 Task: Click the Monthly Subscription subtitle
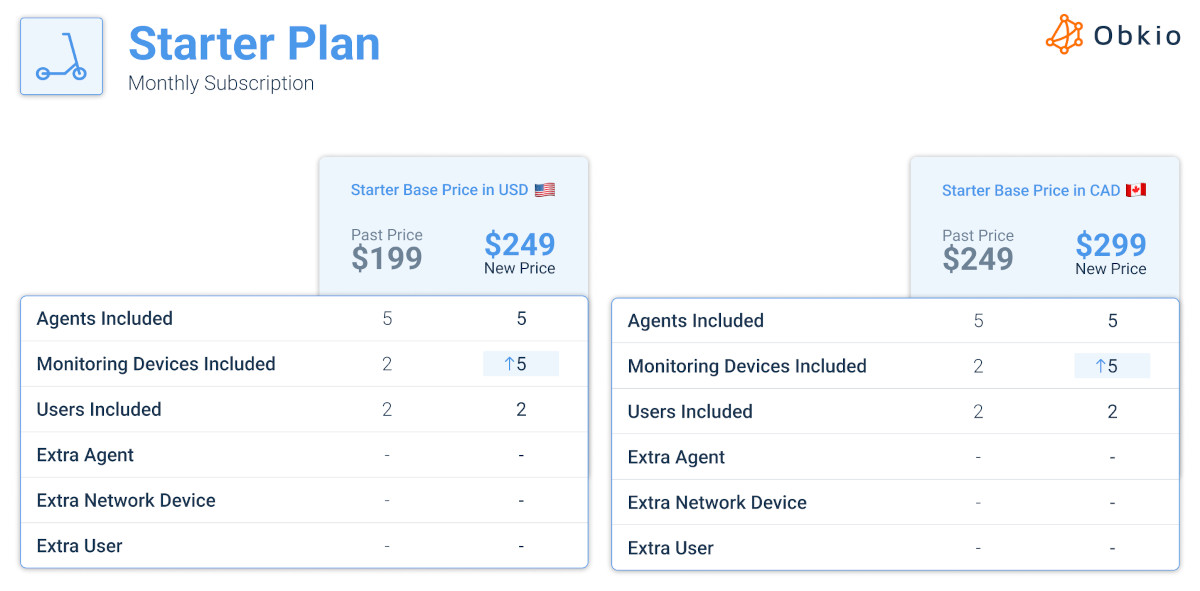click(221, 83)
